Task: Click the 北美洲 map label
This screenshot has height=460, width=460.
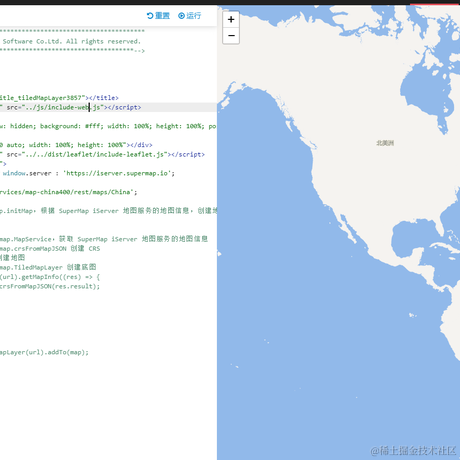Action: [385, 143]
